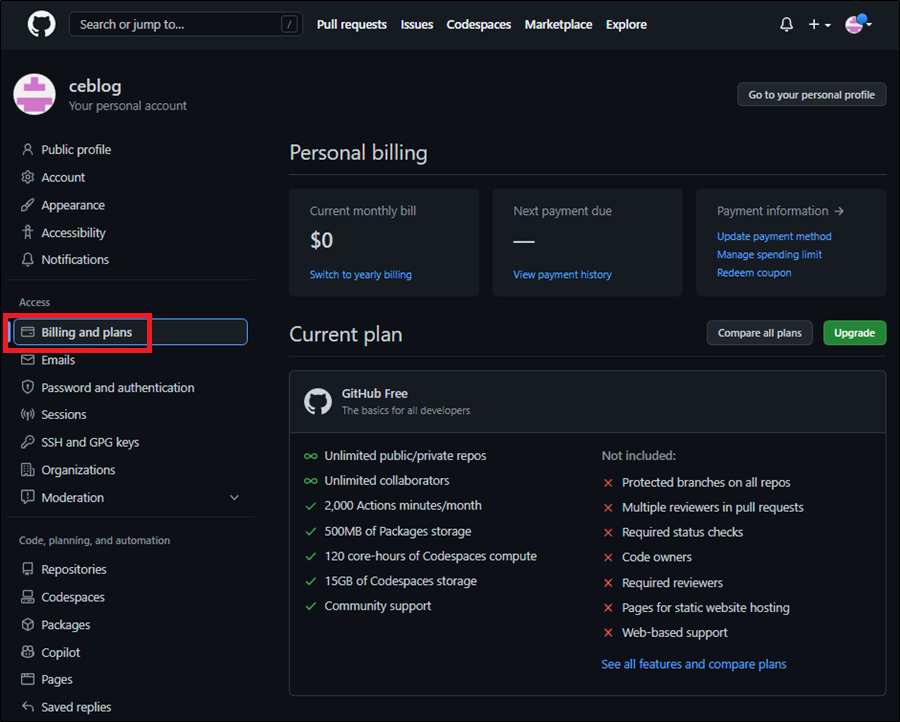This screenshot has height=722, width=900.
Task: Click the Public profile person icon
Action: [28, 150]
